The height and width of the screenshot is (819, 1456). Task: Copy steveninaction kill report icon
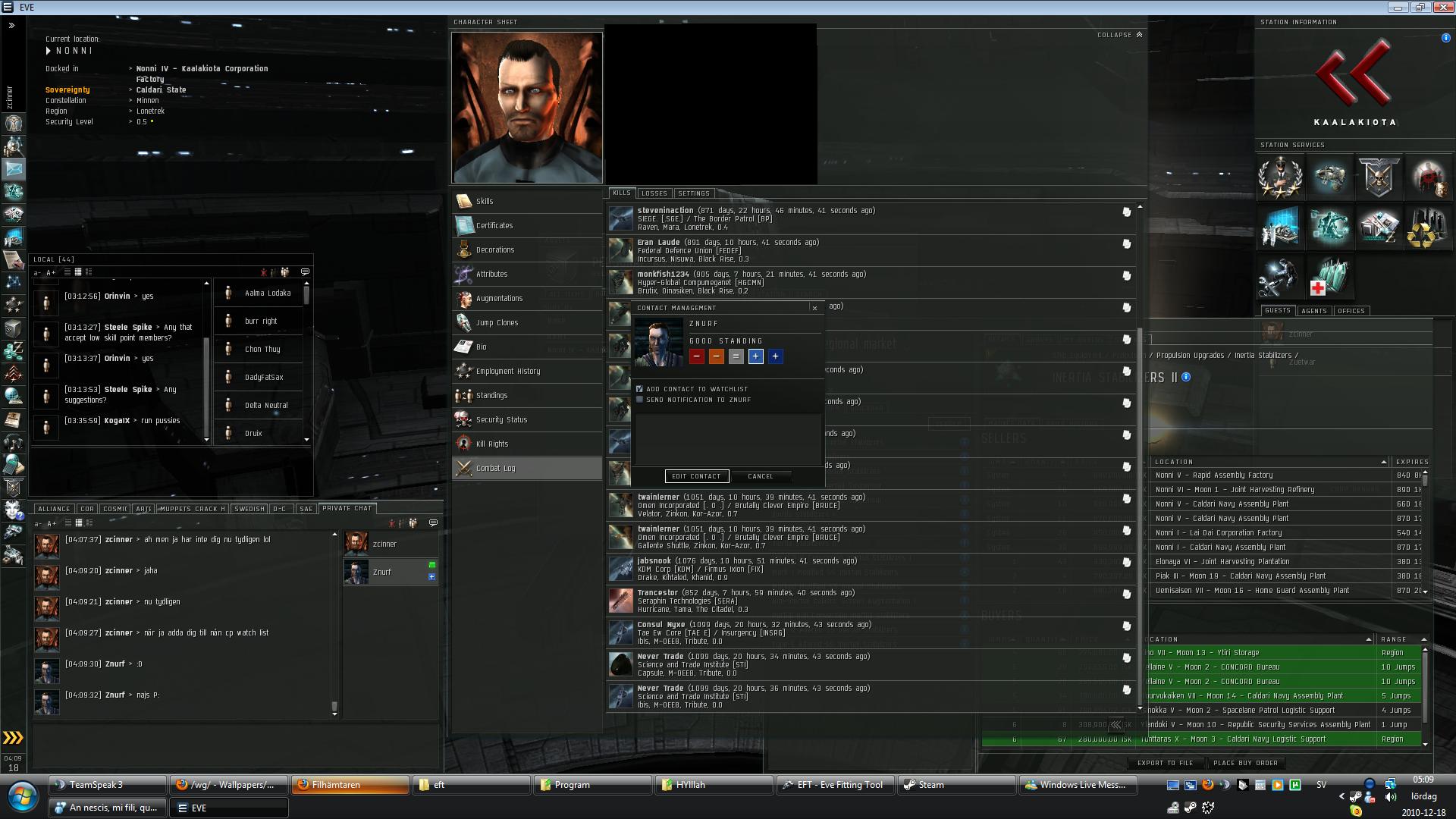click(1126, 212)
